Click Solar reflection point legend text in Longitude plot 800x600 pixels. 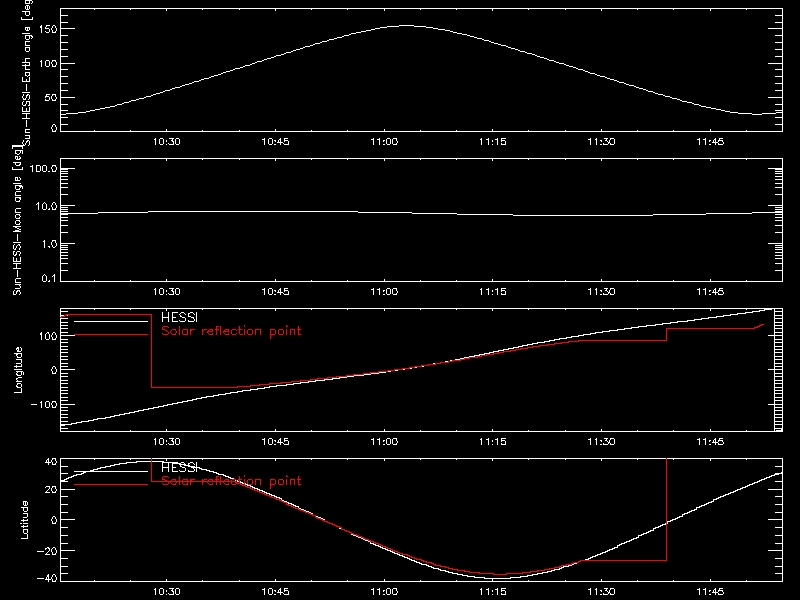point(231,331)
